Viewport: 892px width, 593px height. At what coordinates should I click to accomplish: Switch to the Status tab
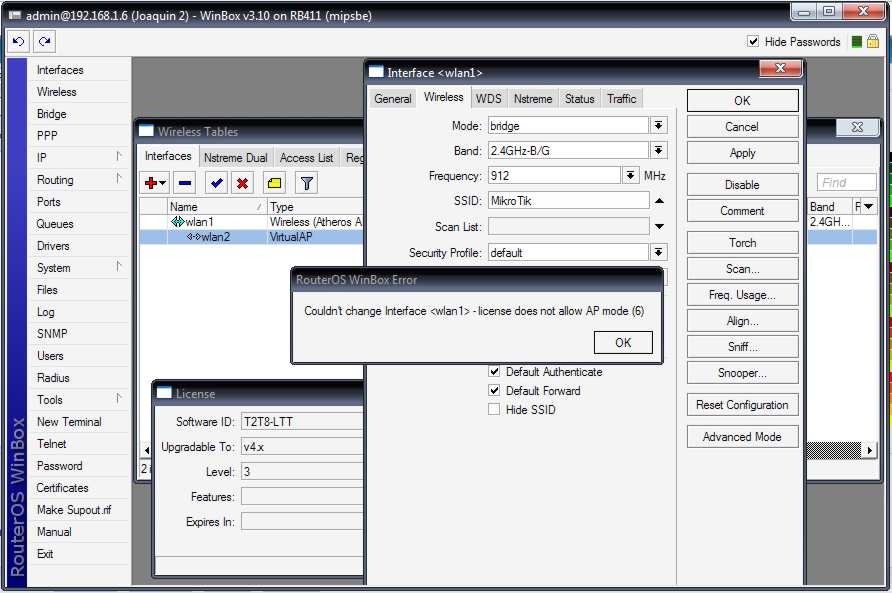[x=580, y=98]
